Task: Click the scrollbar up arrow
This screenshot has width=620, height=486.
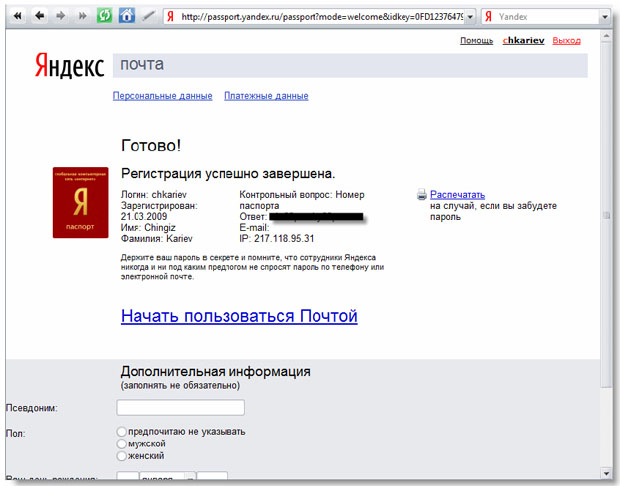Action: click(x=606, y=36)
